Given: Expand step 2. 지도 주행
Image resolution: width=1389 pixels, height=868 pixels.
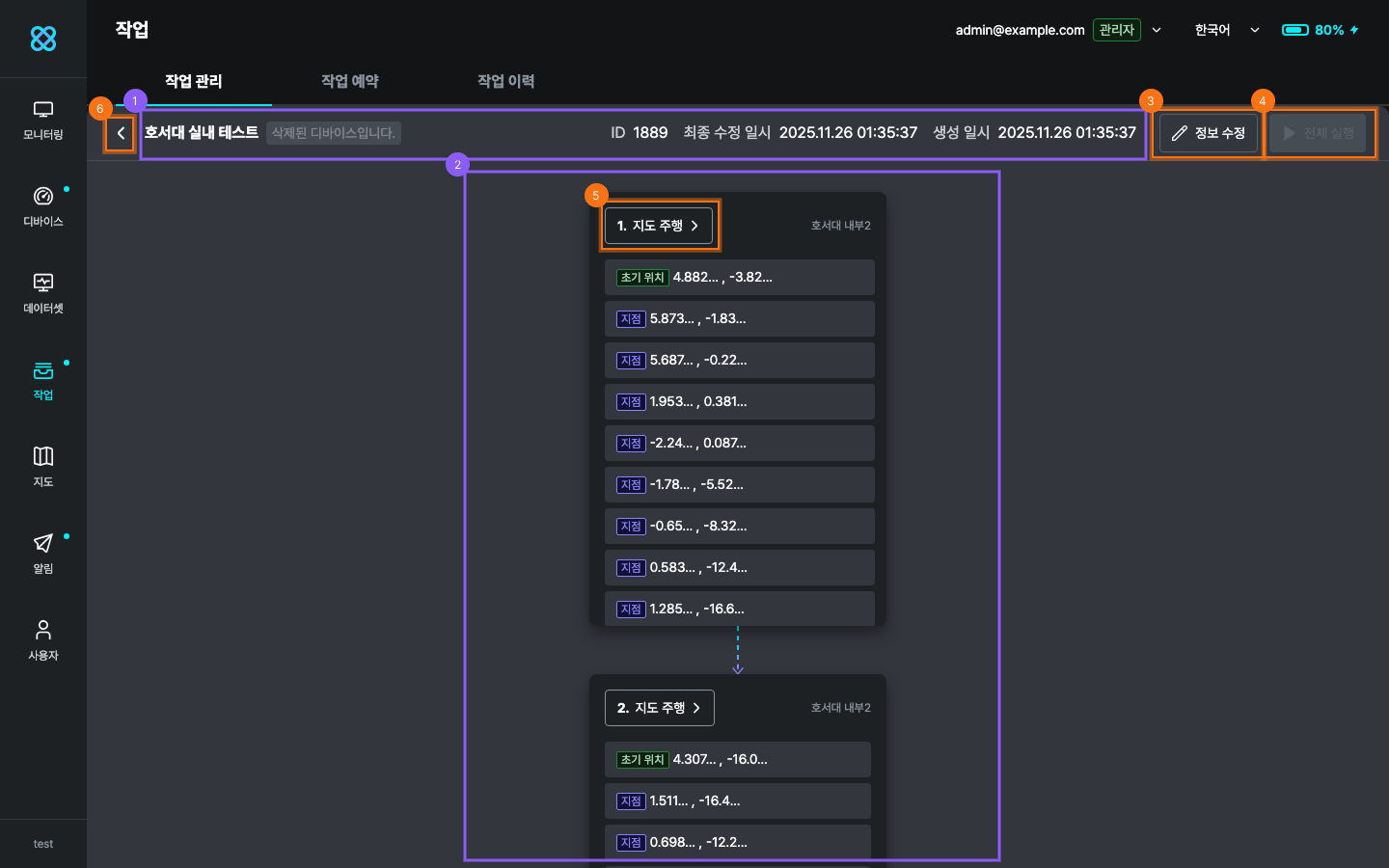Looking at the screenshot, I should coord(659,708).
